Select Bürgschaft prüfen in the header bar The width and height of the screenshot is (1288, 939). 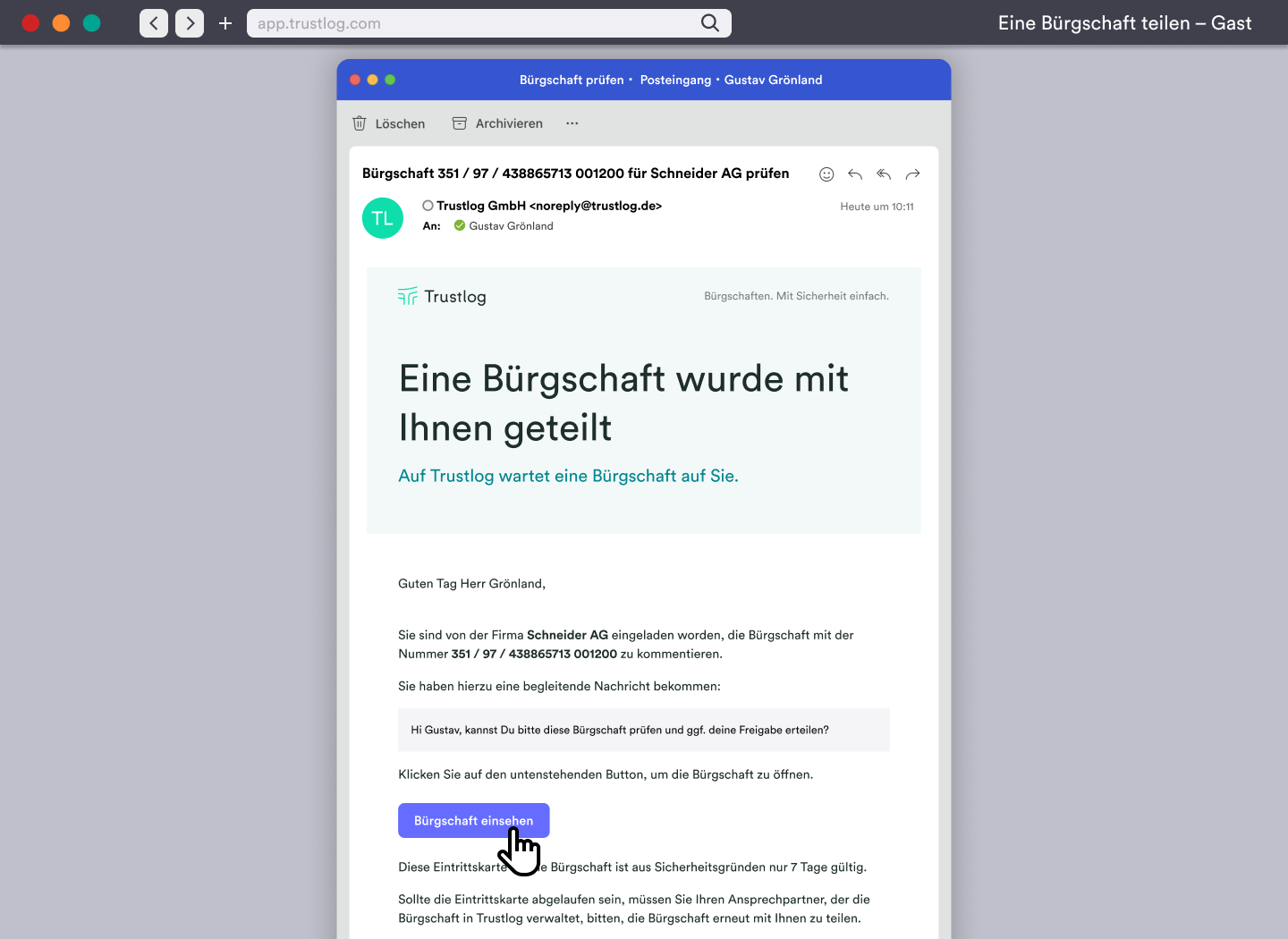pyautogui.click(x=572, y=80)
